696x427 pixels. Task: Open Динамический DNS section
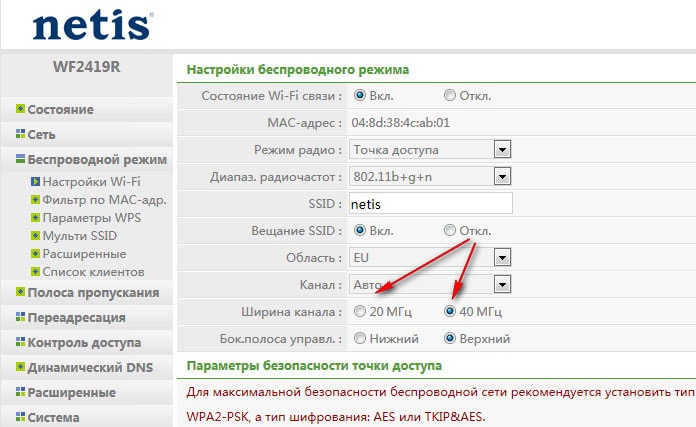pyautogui.click(x=90, y=368)
